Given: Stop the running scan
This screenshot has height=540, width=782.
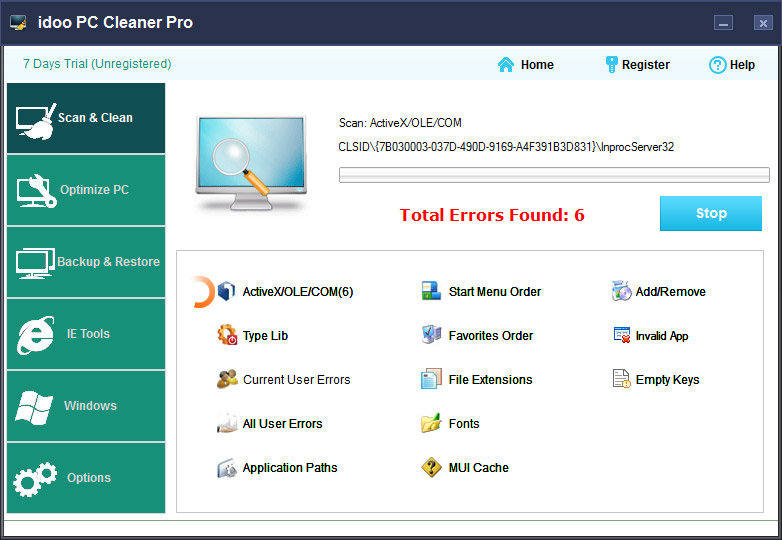Looking at the screenshot, I should (x=710, y=213).
